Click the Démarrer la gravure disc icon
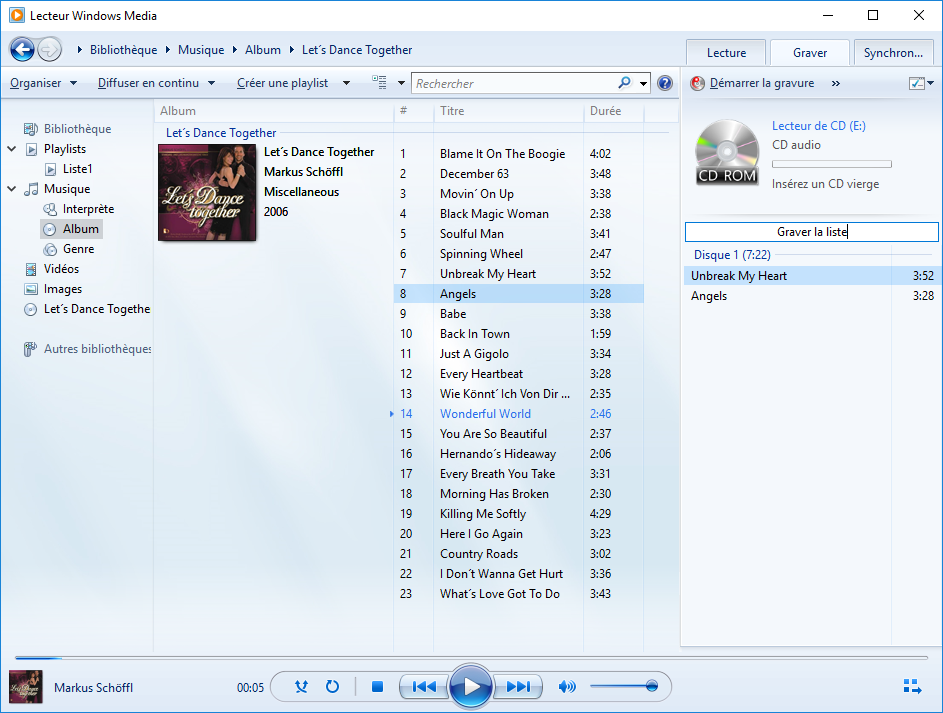 697,83
